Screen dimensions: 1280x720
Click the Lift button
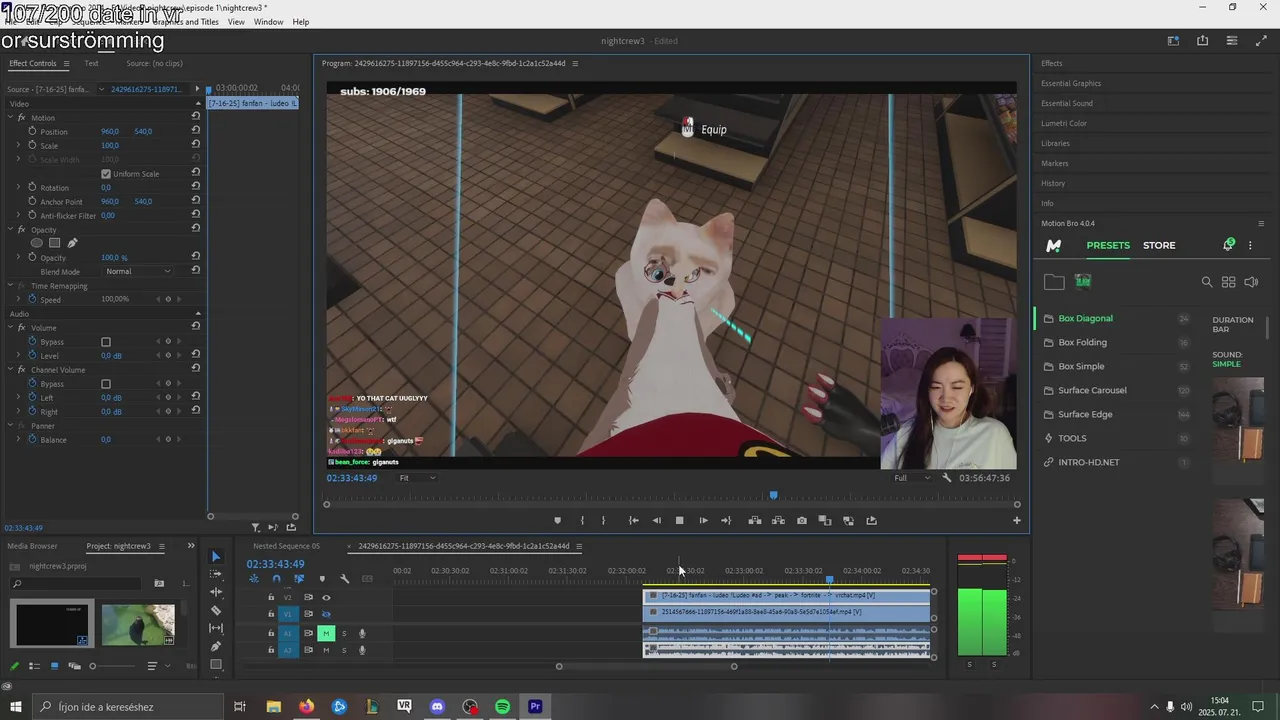click(754, 520)
